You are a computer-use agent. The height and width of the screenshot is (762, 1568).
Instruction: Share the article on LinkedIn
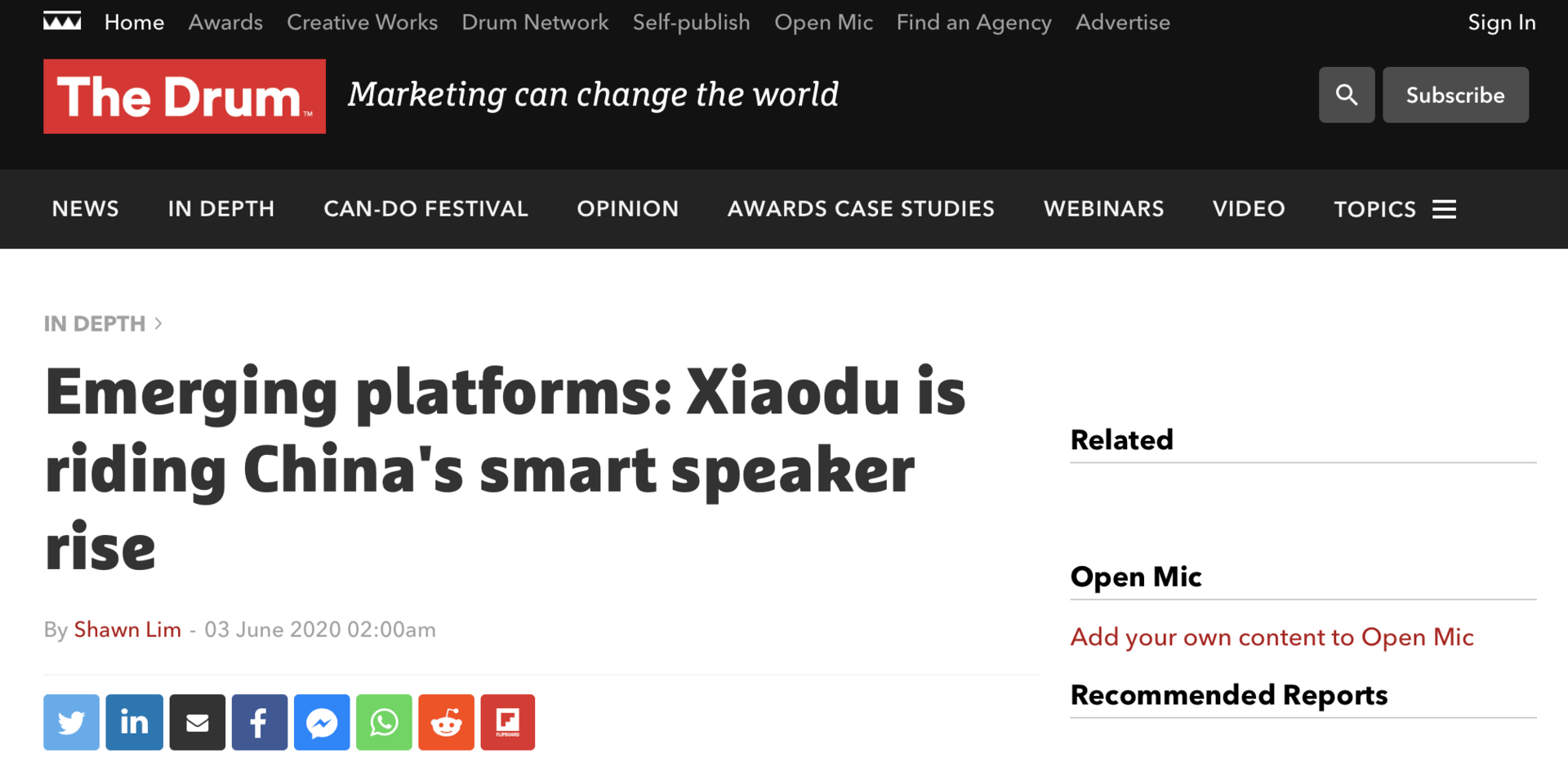[134, 722]
